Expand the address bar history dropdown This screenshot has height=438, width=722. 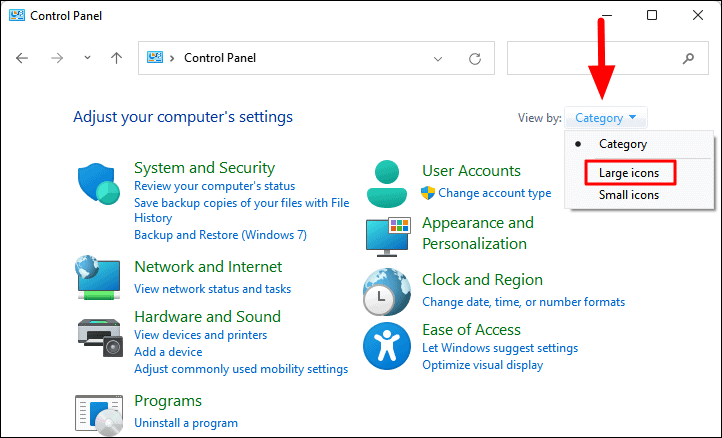click(x=438, y=58)
